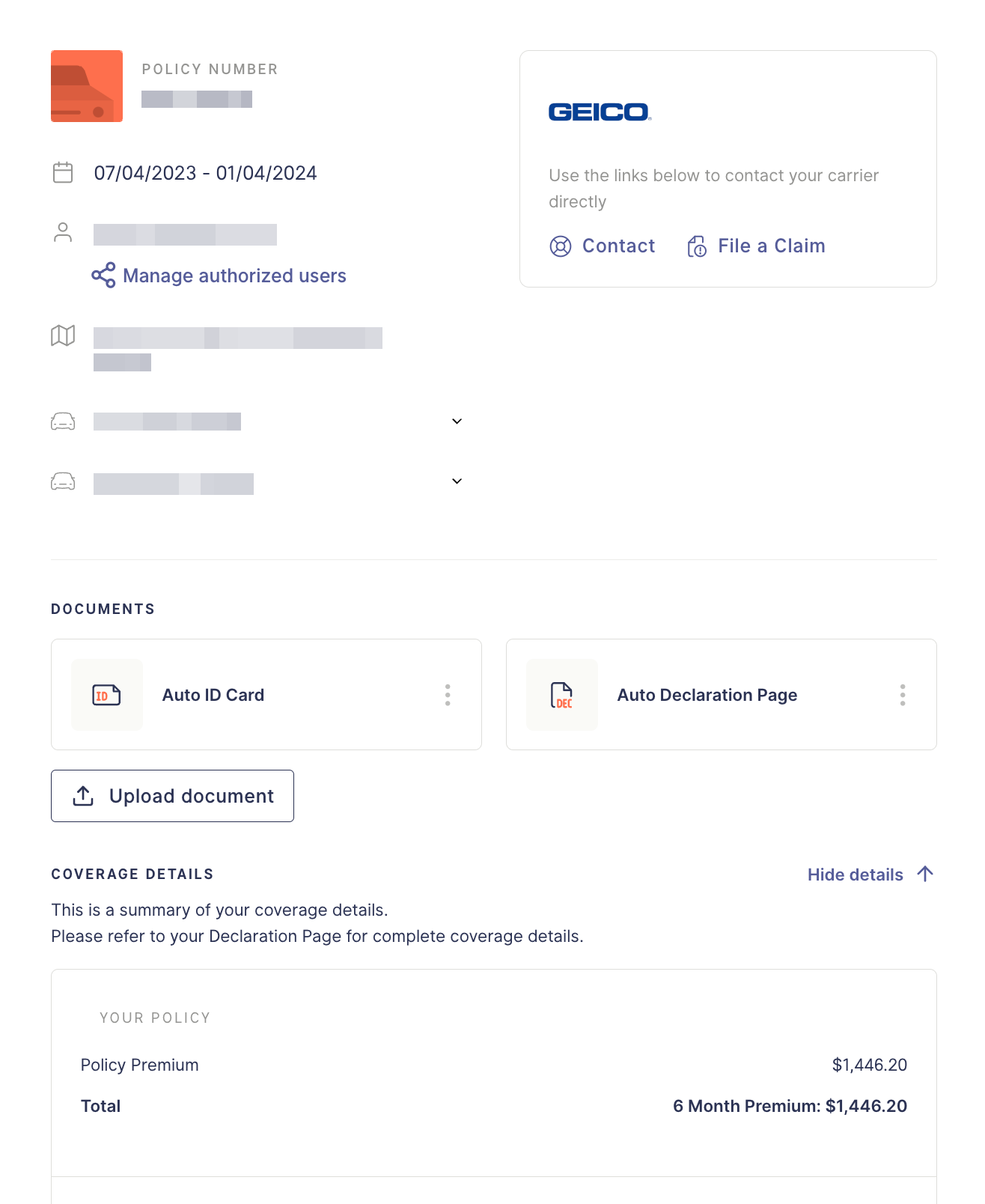
Task: Click the person icon for policyholder
Action: tap(63, 232)
